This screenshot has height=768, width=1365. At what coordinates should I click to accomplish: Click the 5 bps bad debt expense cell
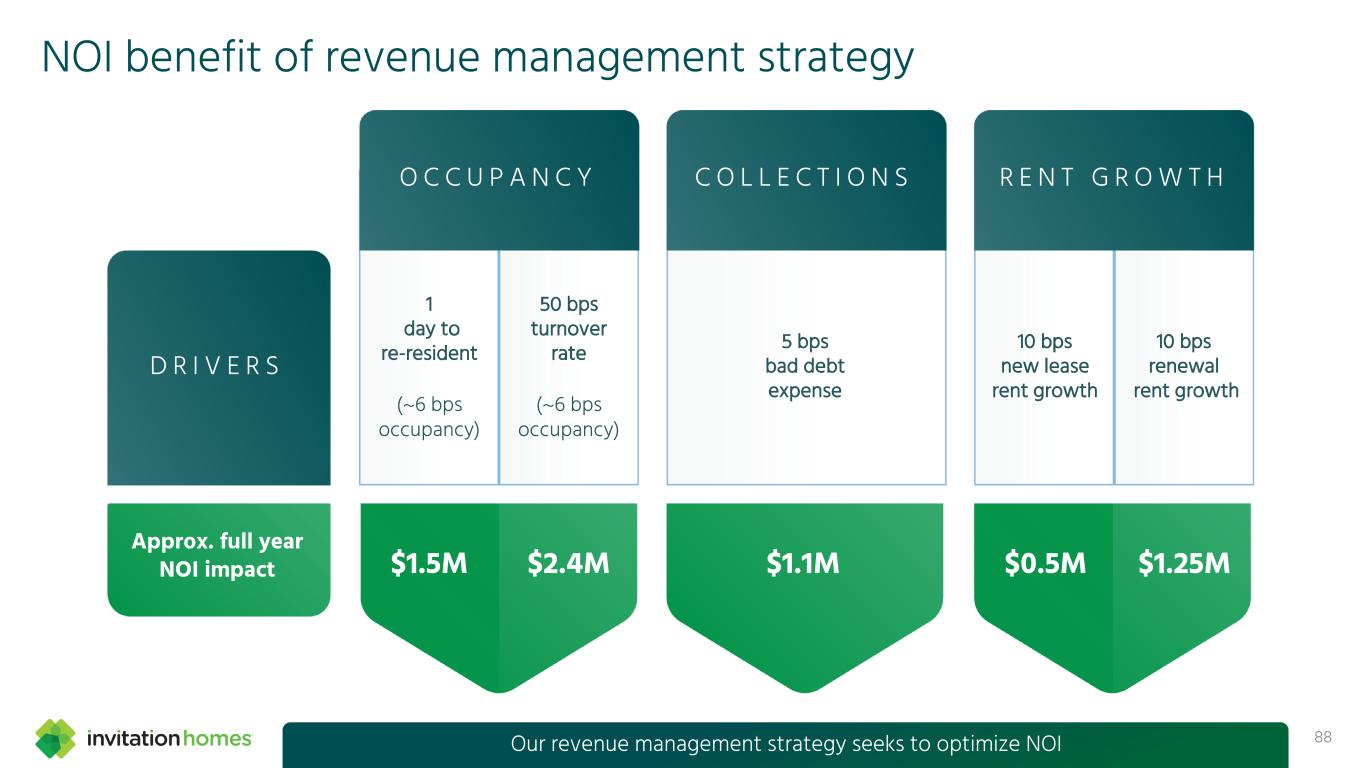[805, 366]
